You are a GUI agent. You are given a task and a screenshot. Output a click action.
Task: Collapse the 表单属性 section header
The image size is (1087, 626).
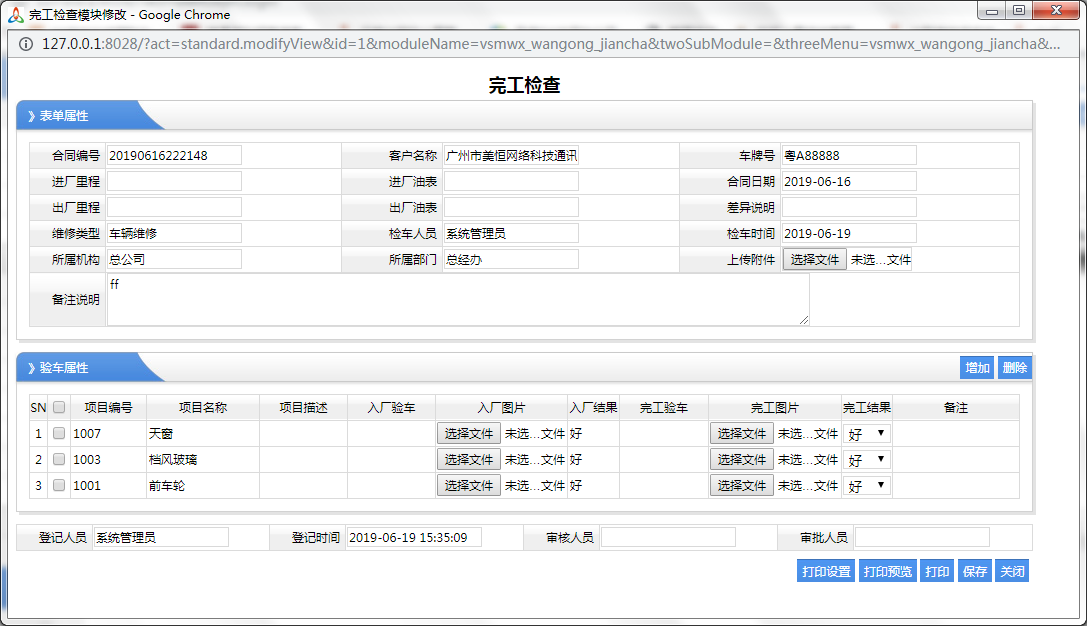pyautogui.click(x=64, y=116)
